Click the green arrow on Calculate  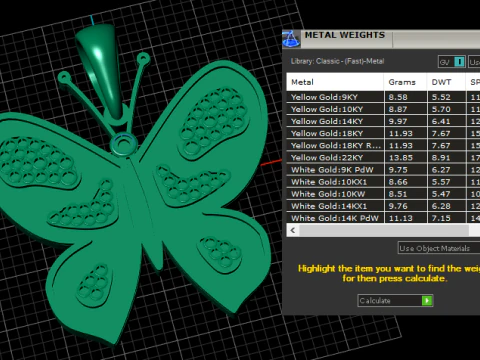point(427,300)
